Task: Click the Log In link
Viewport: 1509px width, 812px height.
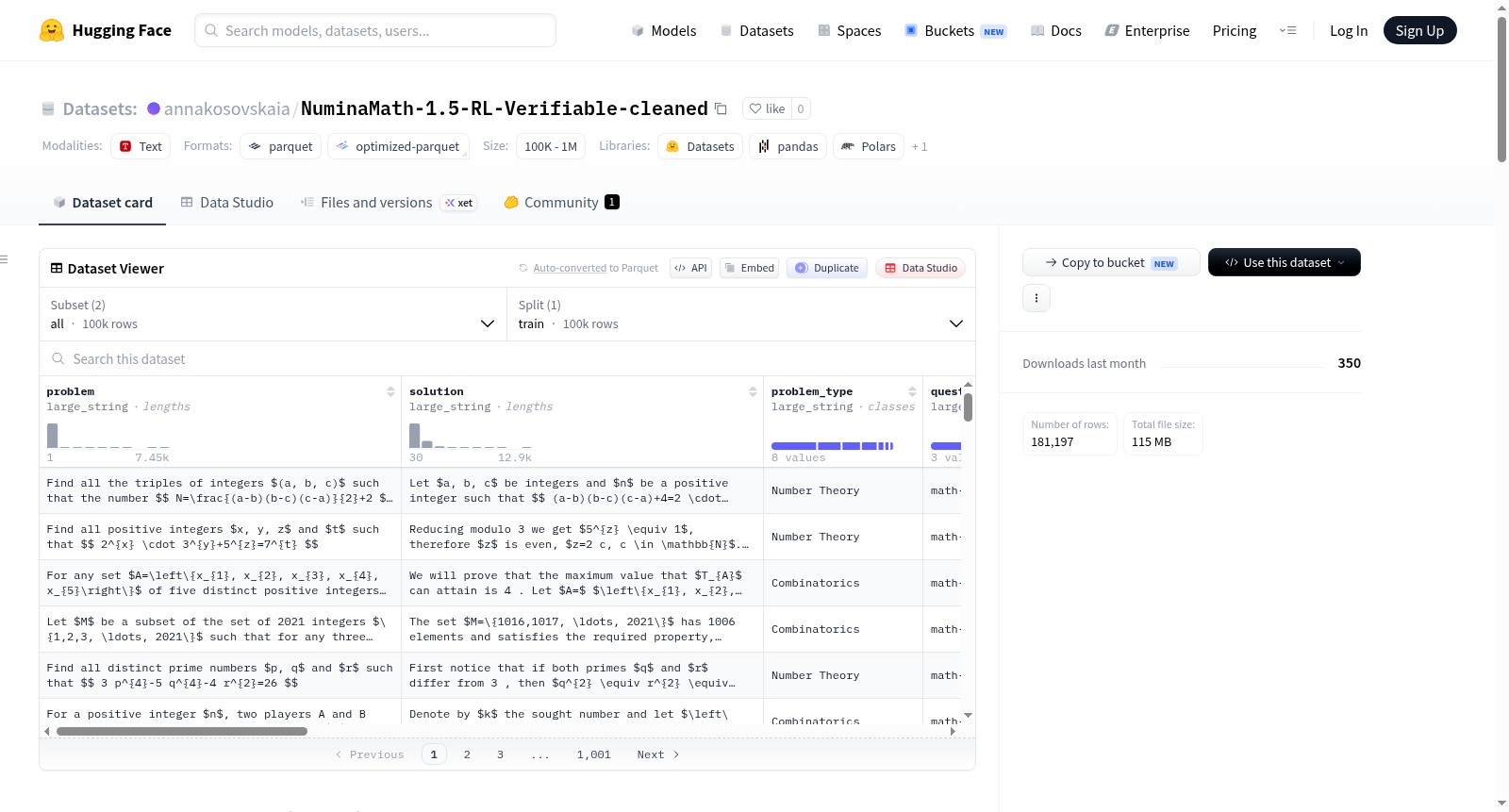Action: pyautogui.click(x=1349, y=31)
